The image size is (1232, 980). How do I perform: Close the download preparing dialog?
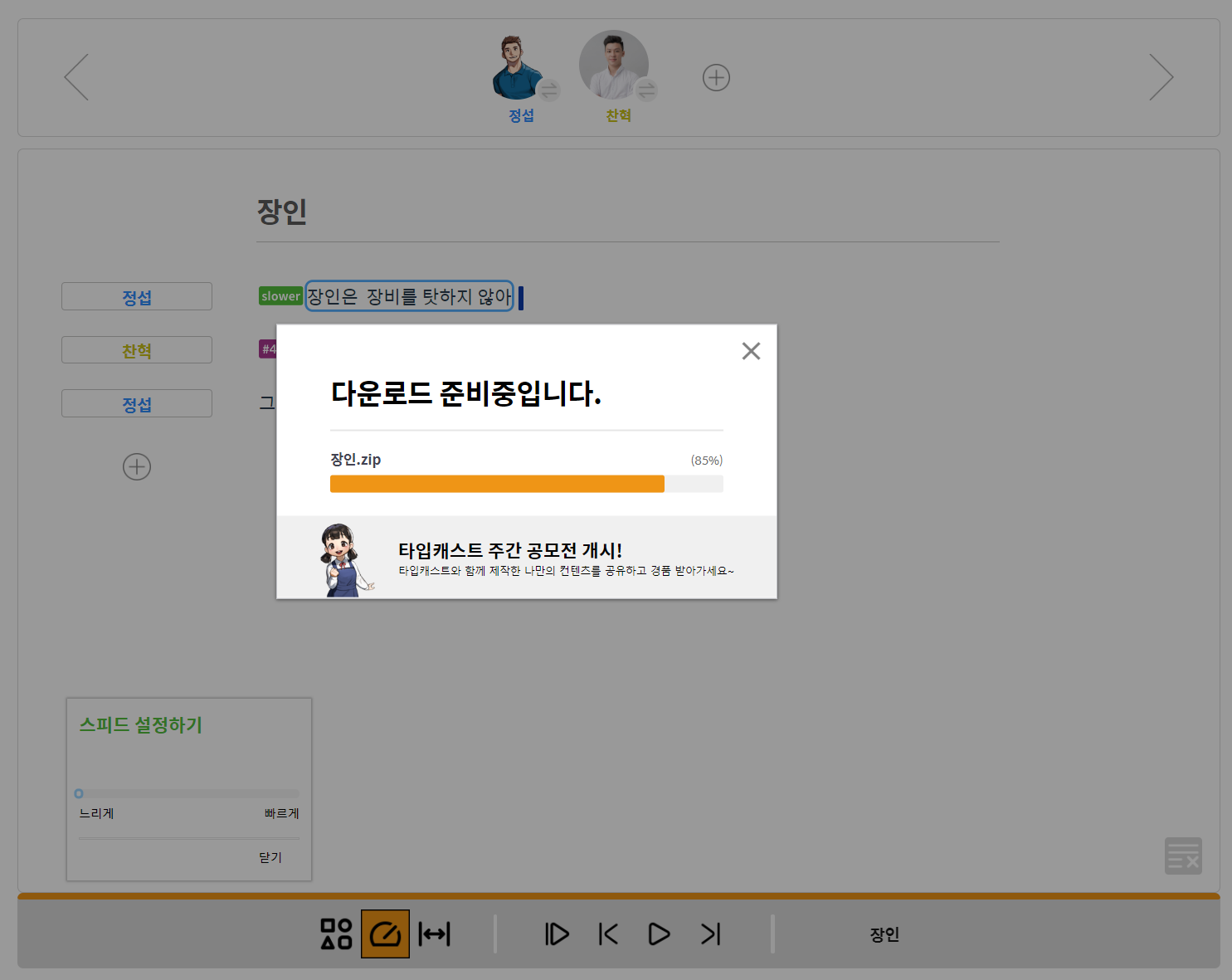(751, 351)
